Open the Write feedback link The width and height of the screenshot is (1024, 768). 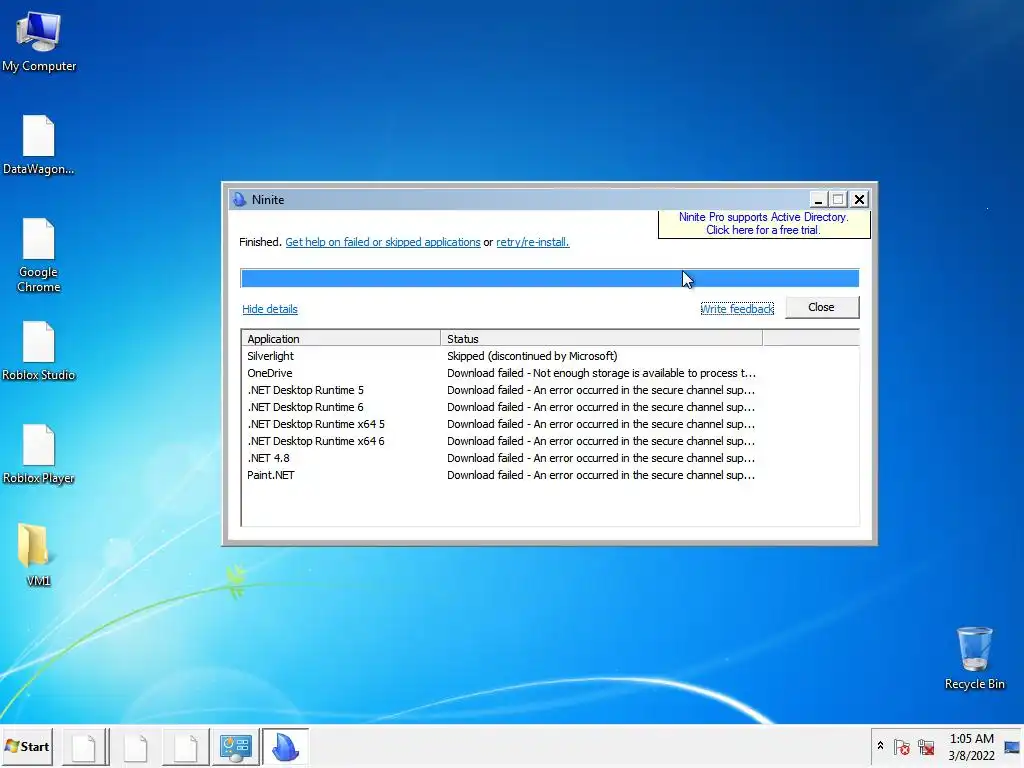pyautogui.click(x=737, y=309)
